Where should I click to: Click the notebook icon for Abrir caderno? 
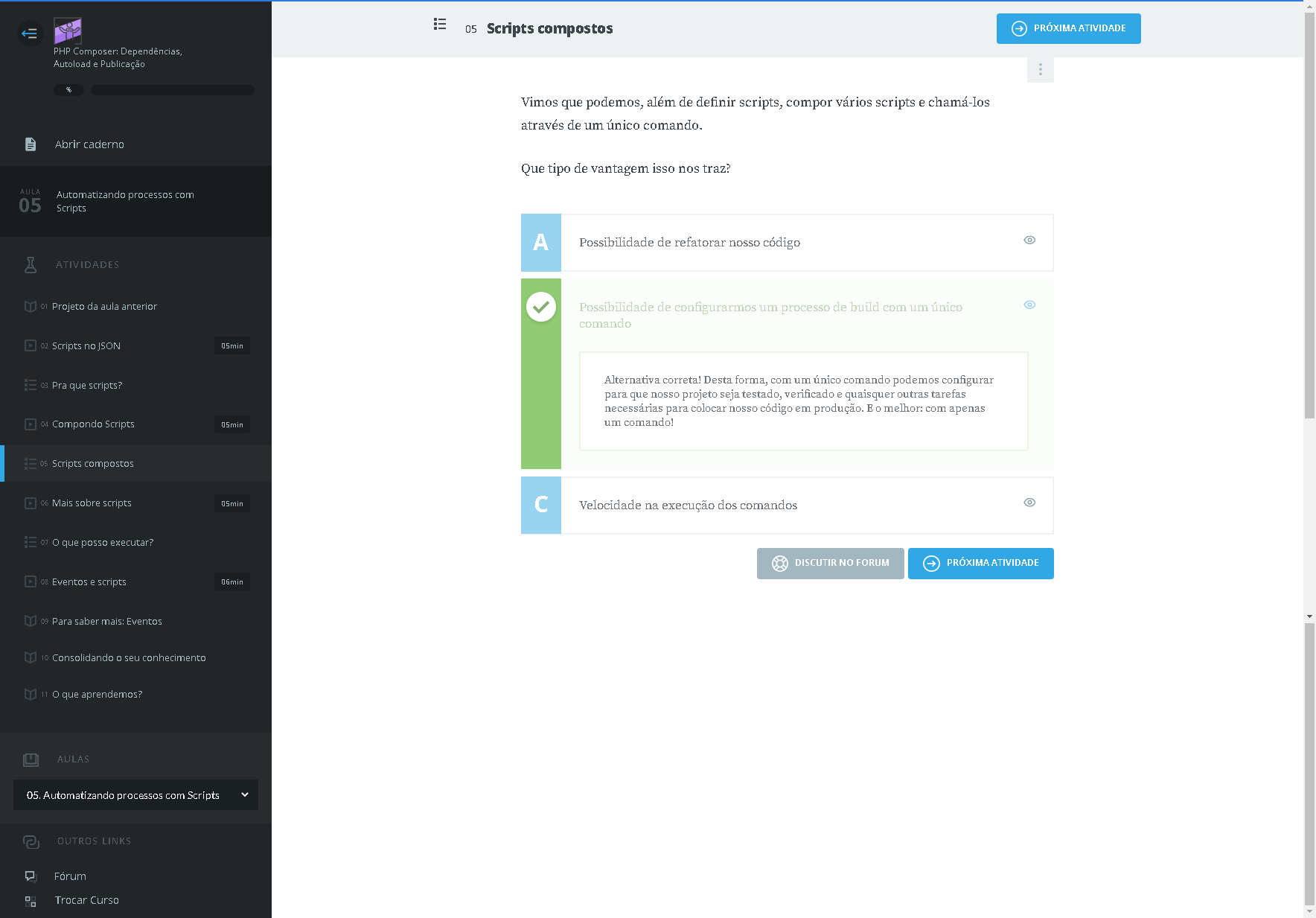click(31, 144)
